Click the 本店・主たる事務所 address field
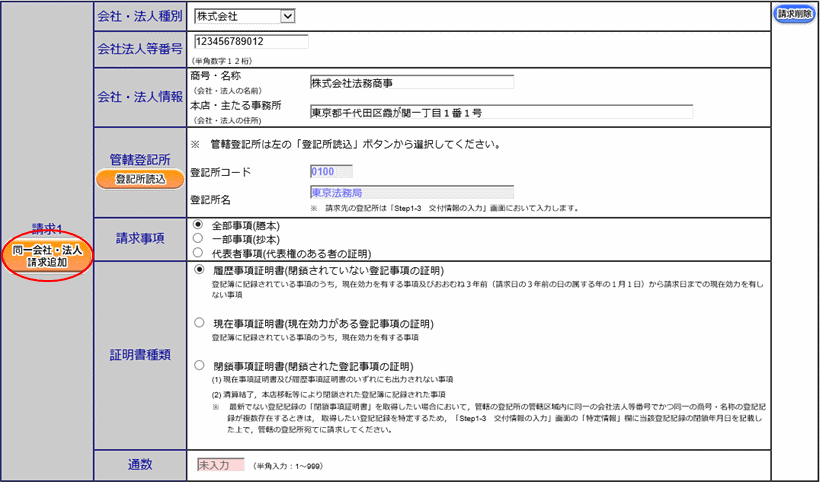The height and width of the screenshot is (482, 820). click(501, 112)
